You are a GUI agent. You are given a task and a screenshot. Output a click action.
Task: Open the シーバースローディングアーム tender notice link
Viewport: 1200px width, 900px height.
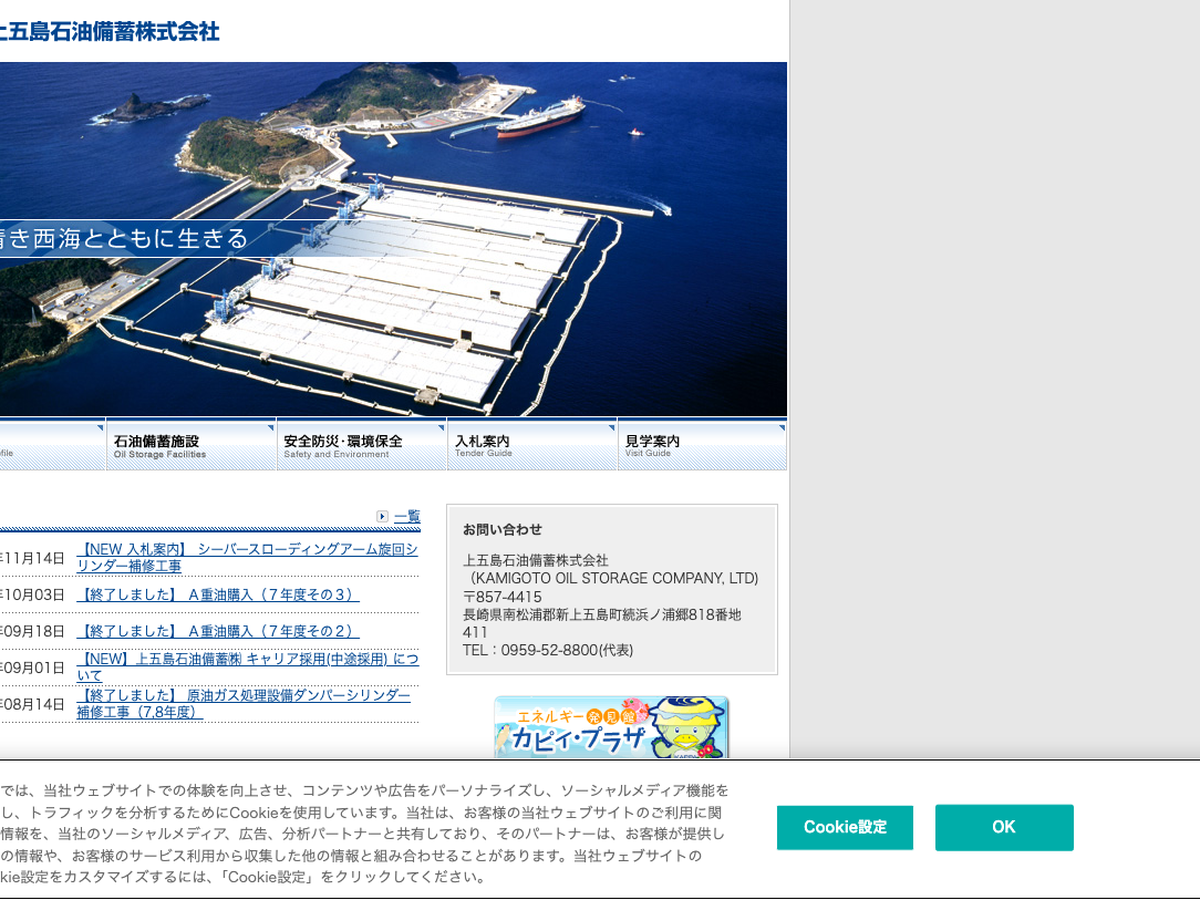(247, 557)
